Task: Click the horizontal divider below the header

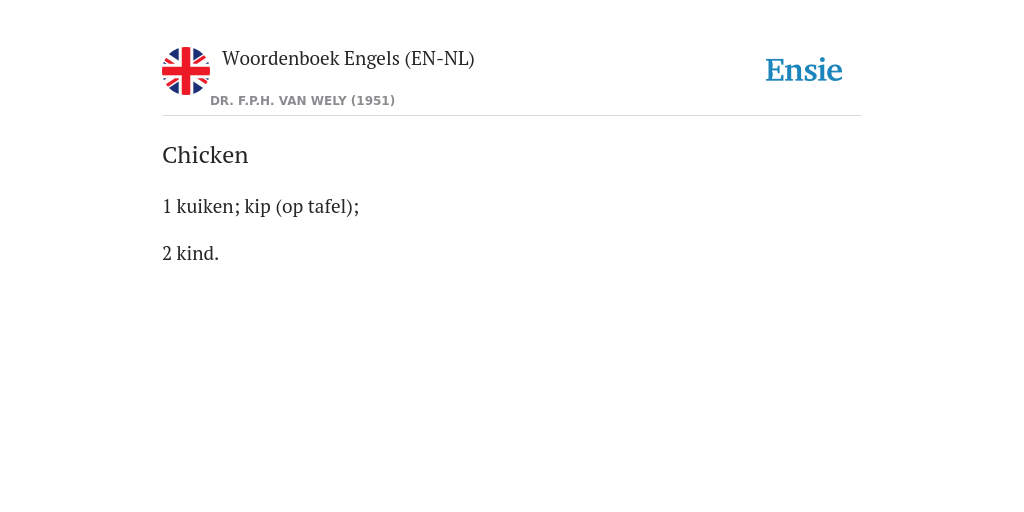Action: coord(512,116)
